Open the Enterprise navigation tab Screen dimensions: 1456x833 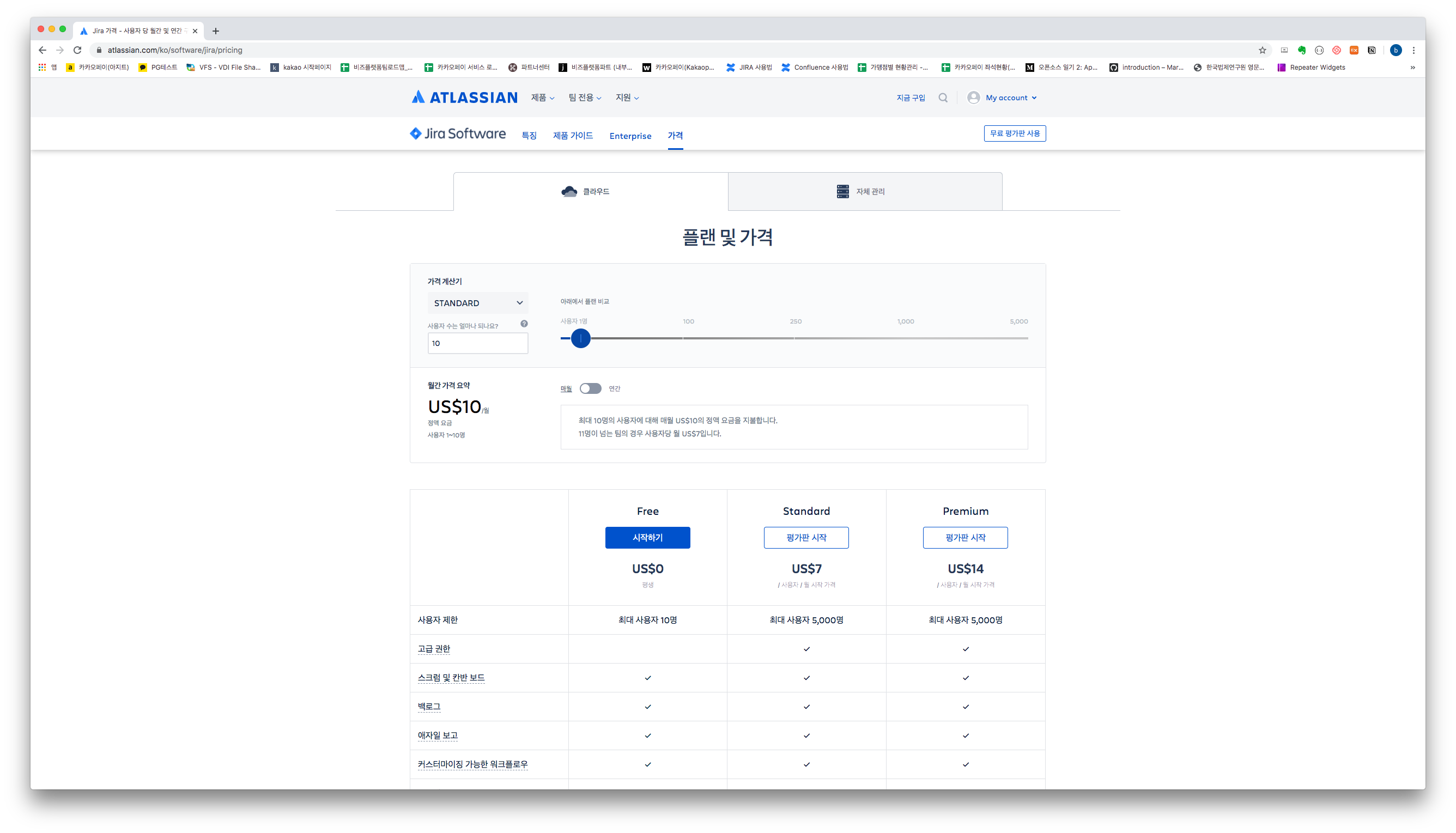630,136
